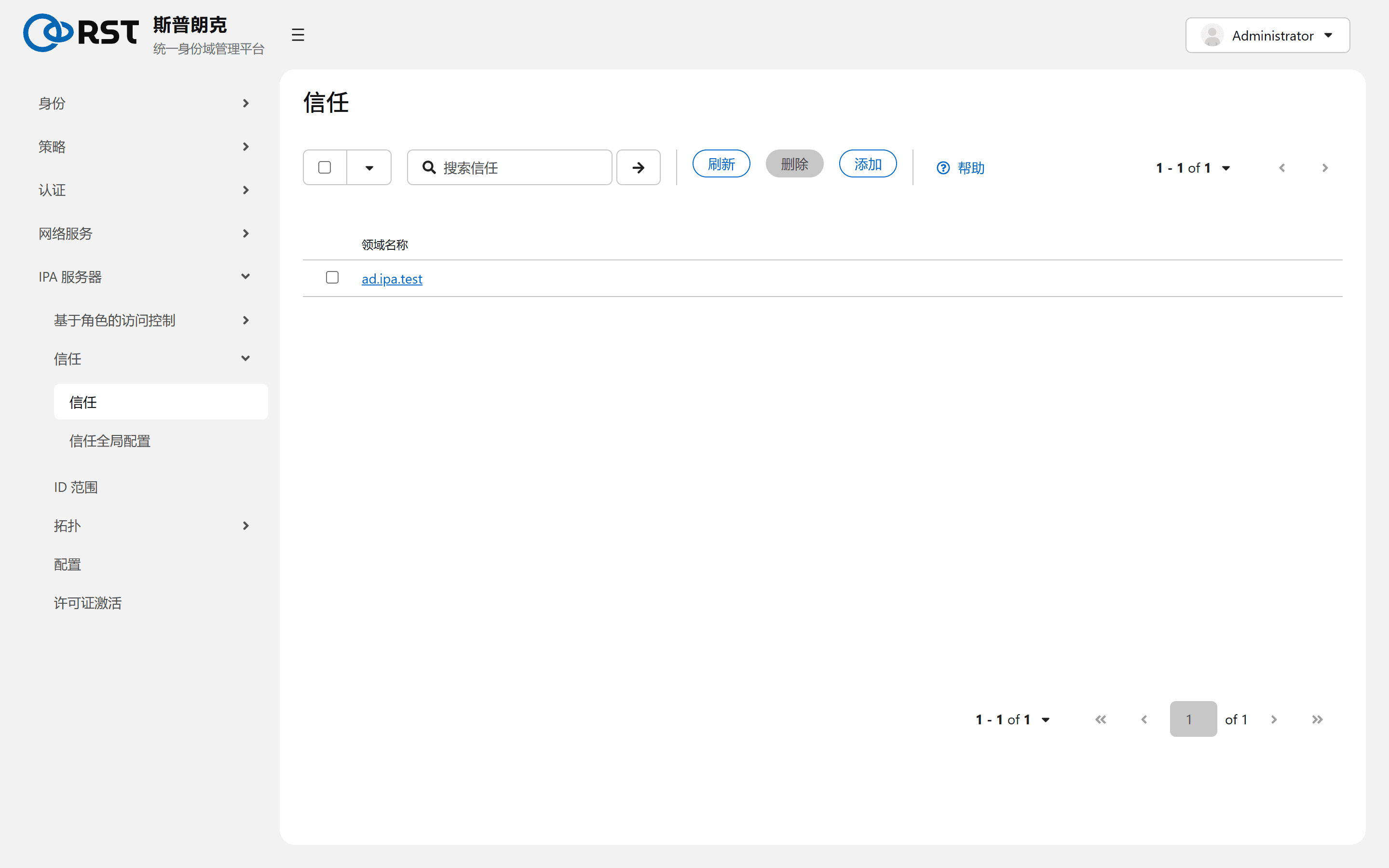Image resolution: width=1389 pixels, height=868 pixels.
Task: Collapse the IPA 服务器 navigation section
Action: (x=145, y=277)
